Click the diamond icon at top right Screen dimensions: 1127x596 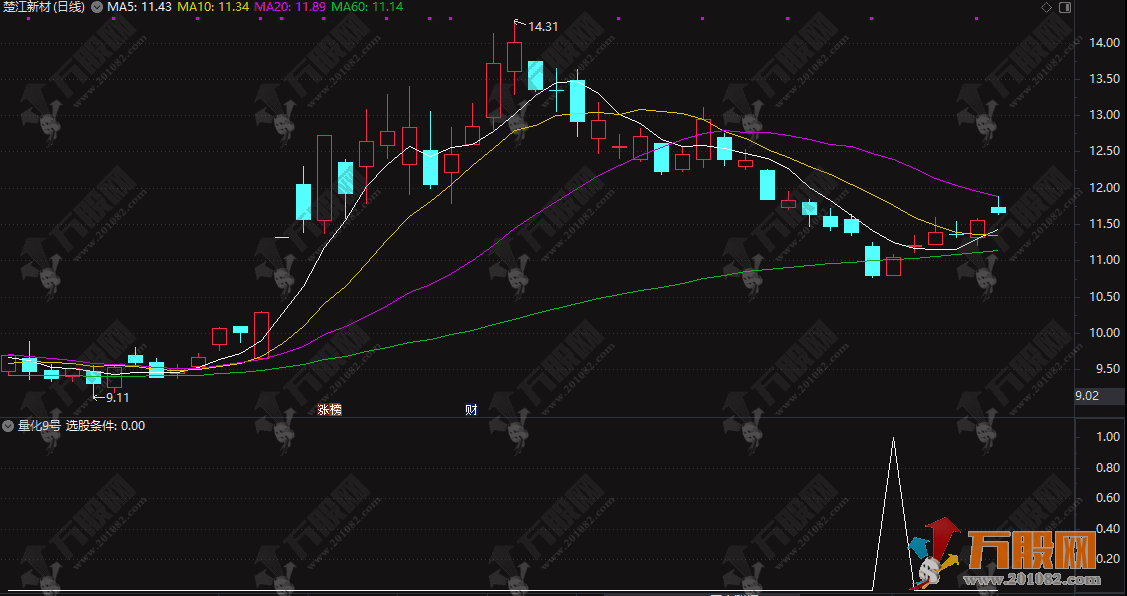click(x=1046, y=7)
